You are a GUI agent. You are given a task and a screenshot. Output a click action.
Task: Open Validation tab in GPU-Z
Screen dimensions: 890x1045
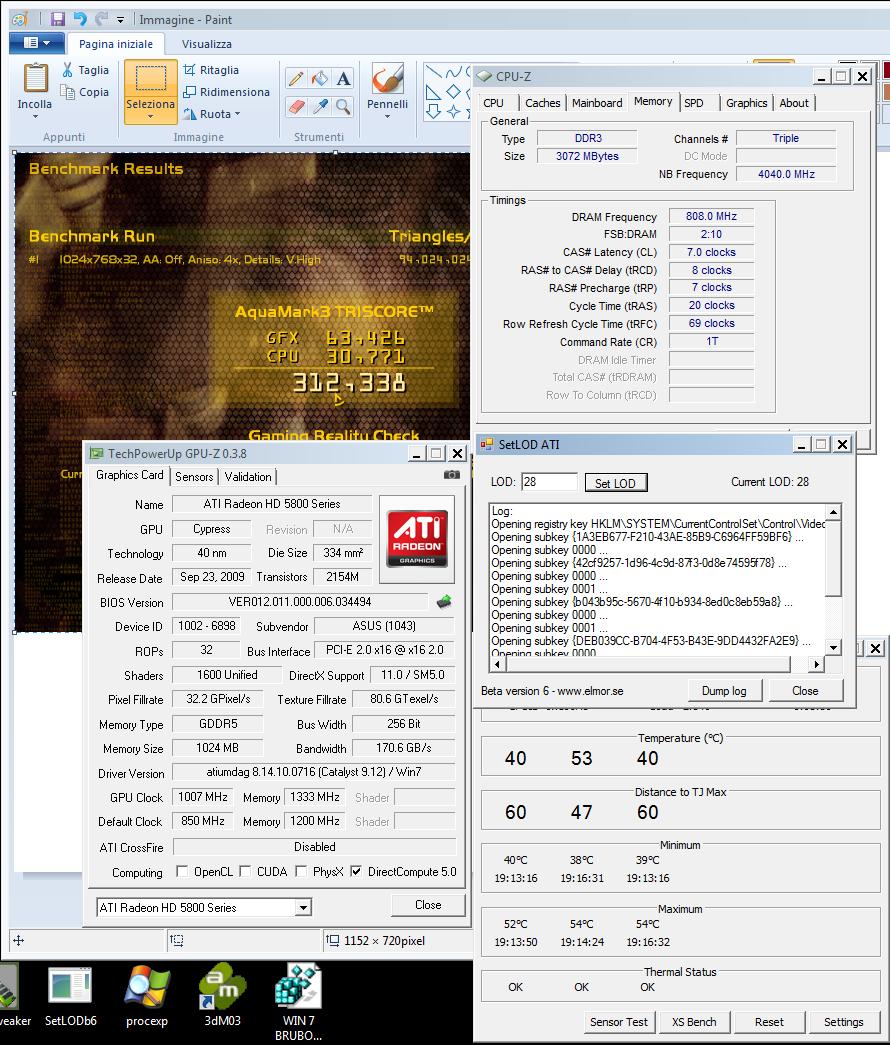pos(248,477)
